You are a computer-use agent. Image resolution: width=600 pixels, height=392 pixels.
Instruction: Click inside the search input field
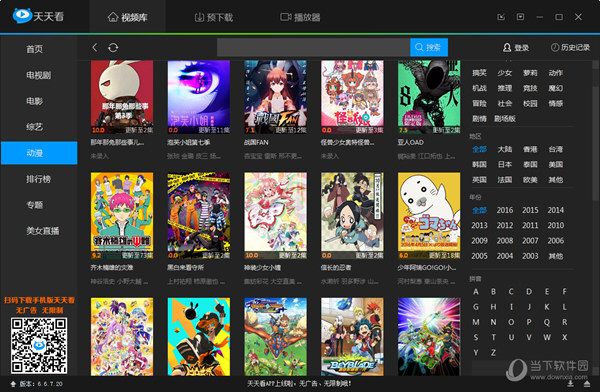313,47
